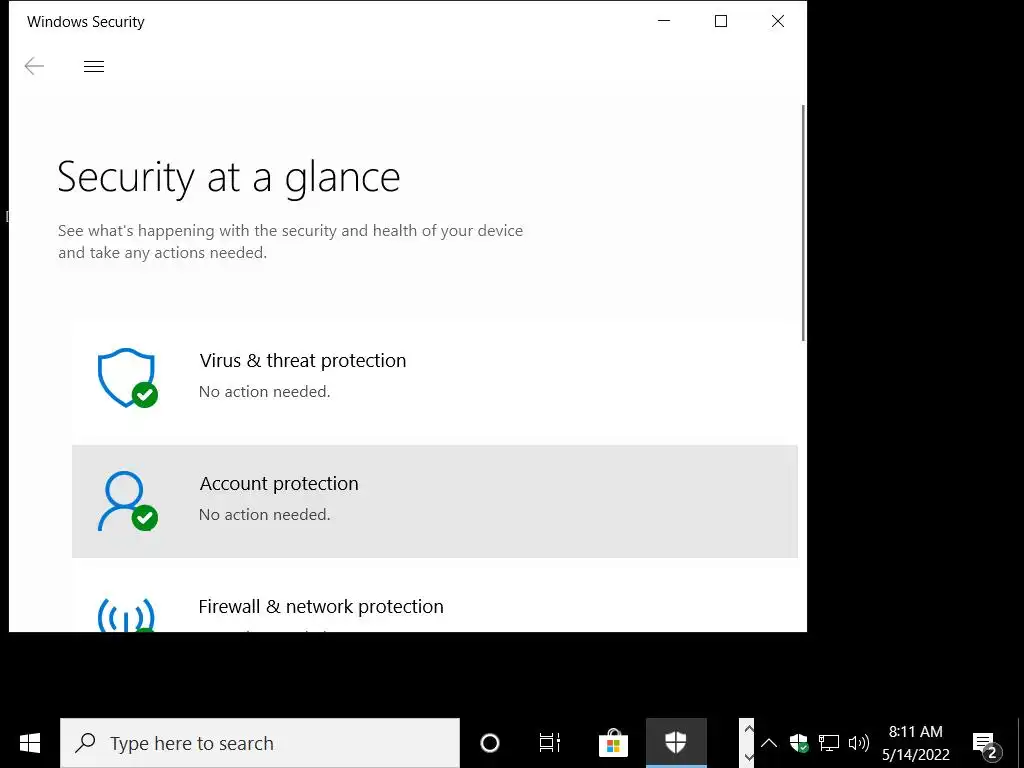Image resolution: width=1024 pixels, height=768 pixels.
Task: Click the Windows Security taskbar button
Action: tap(676, 743)
